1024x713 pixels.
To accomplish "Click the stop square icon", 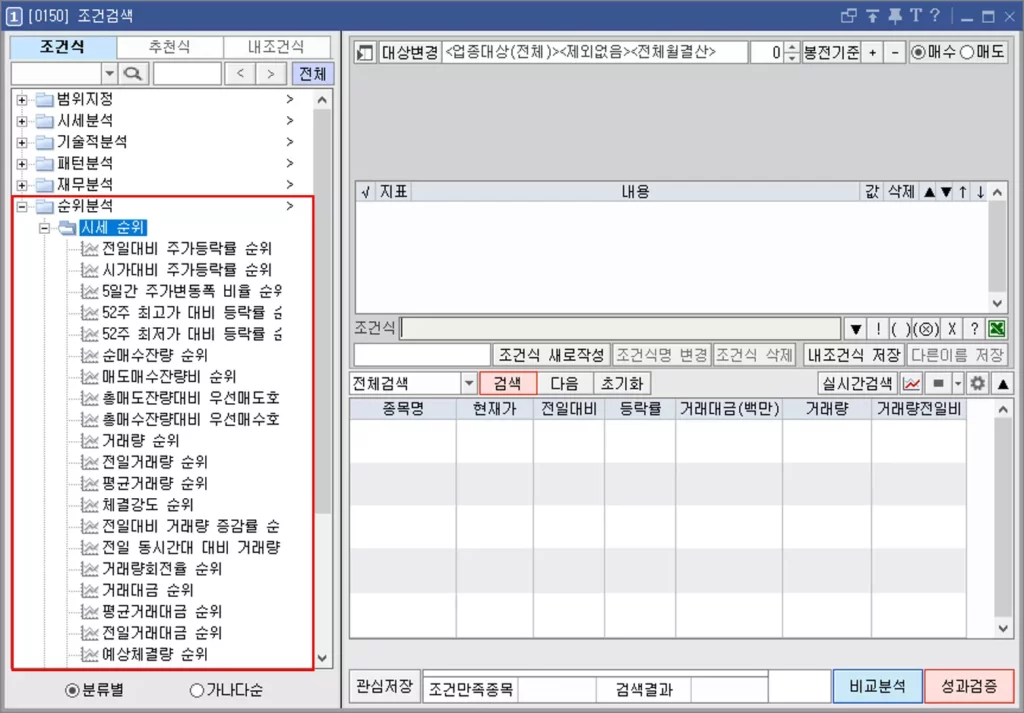I will point(938,384).
